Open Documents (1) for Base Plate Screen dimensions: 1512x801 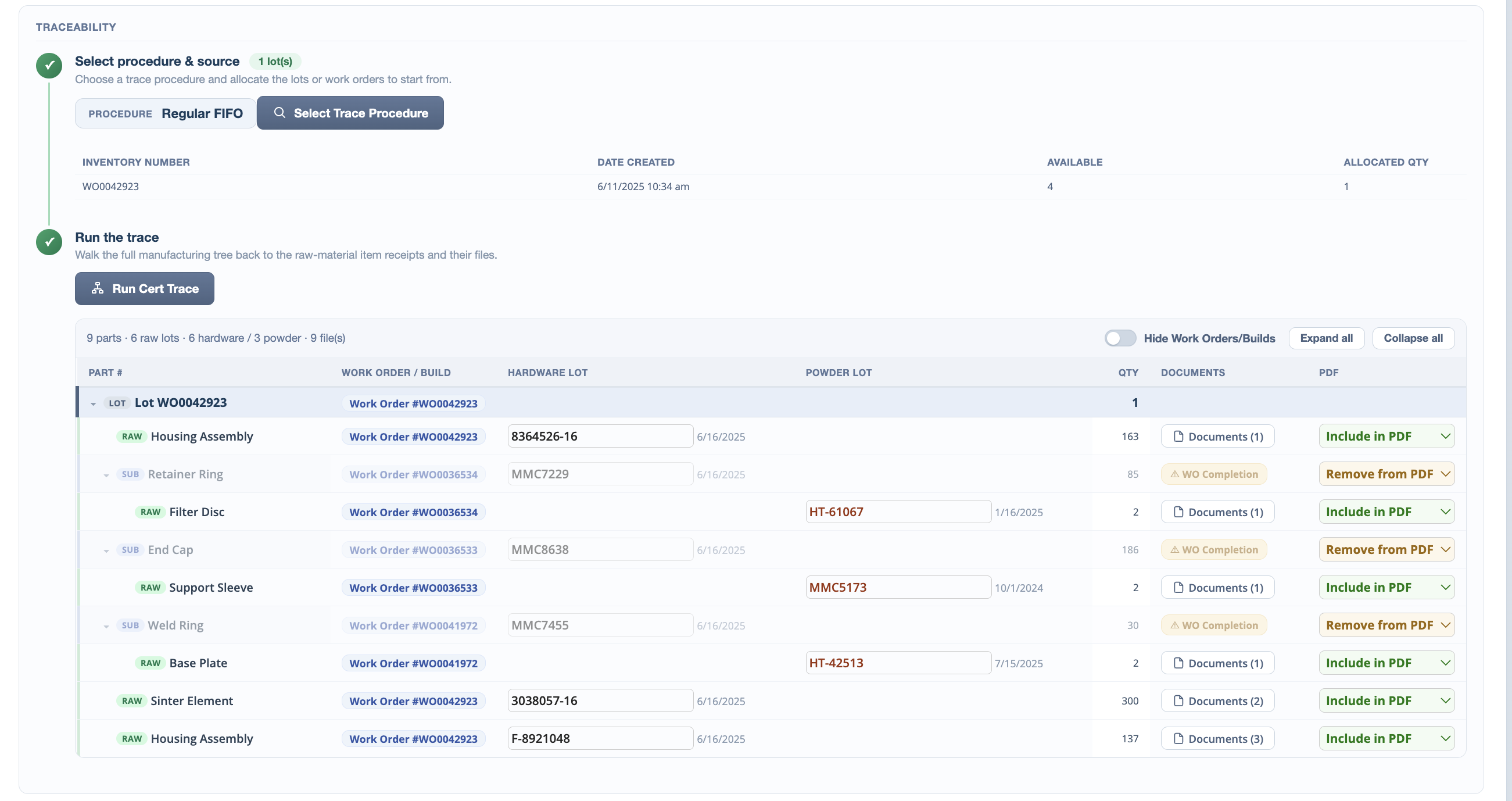click(x=1217, y=663)
